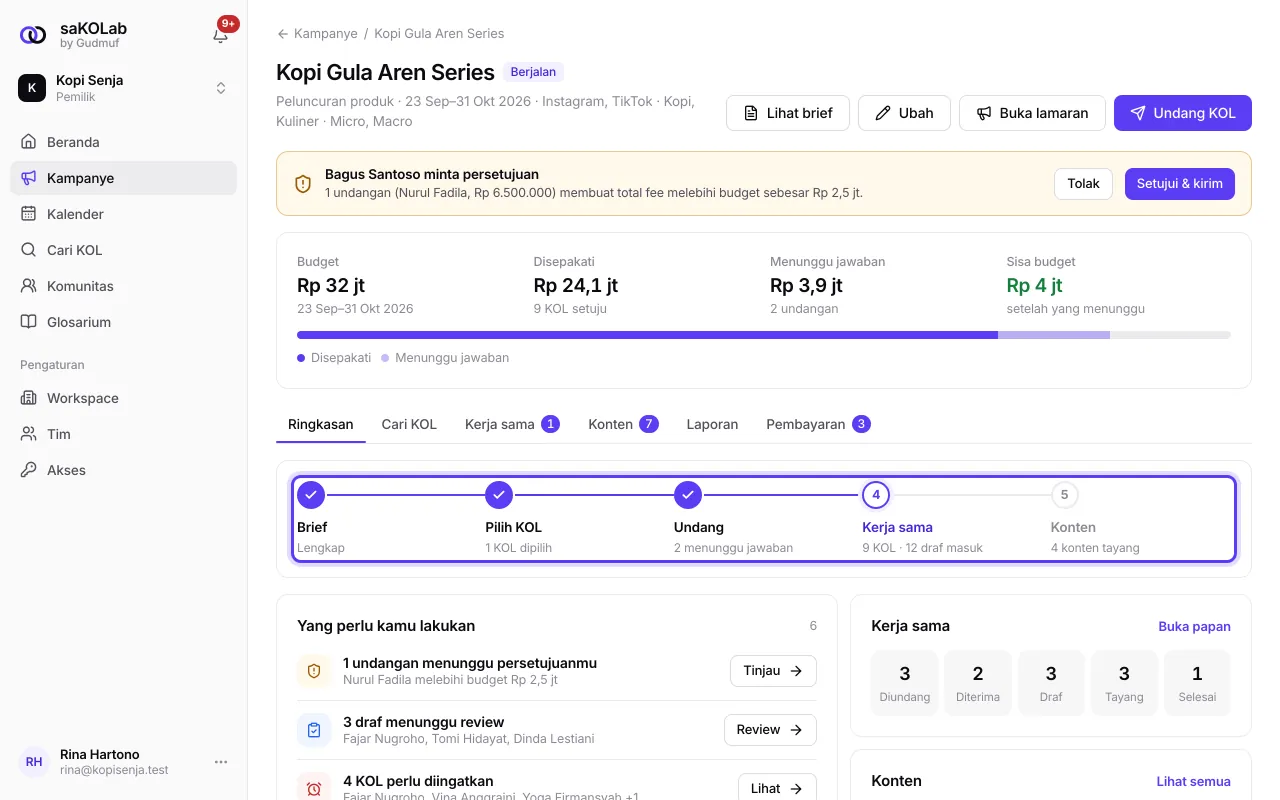Click Lihat for KOL reminders
The height and width of the screenshot is (800, 1280).
pos(777,788)
